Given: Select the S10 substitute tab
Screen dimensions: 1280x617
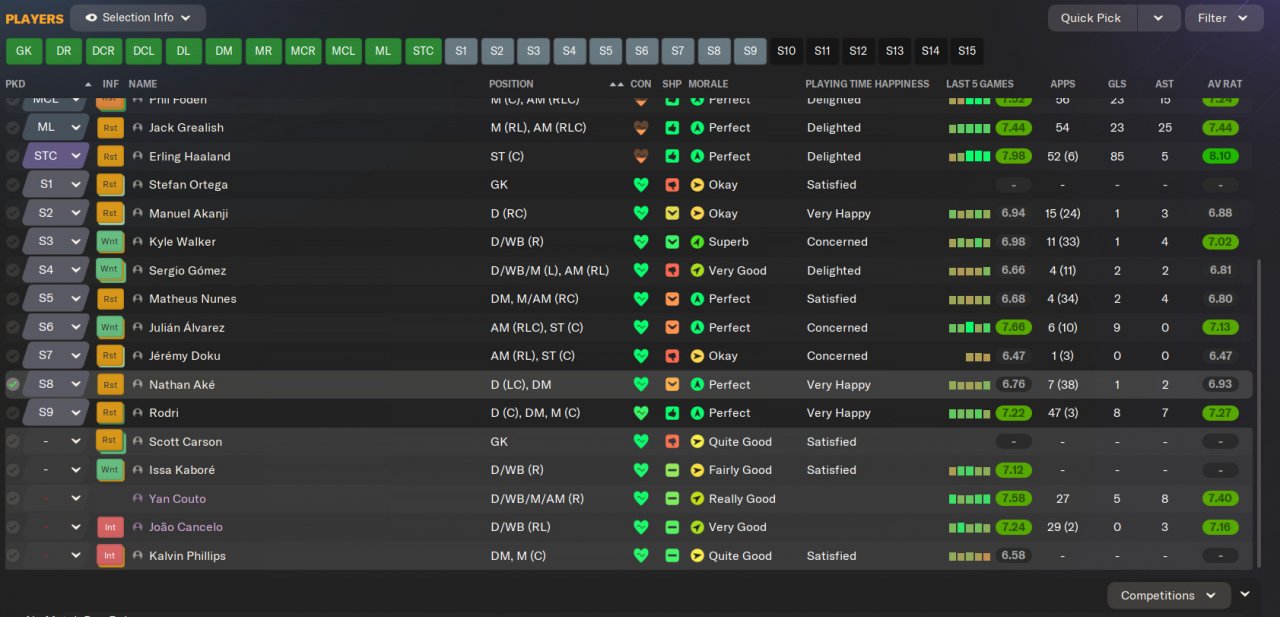Looking at the screenshot, I should coord(787,51).
